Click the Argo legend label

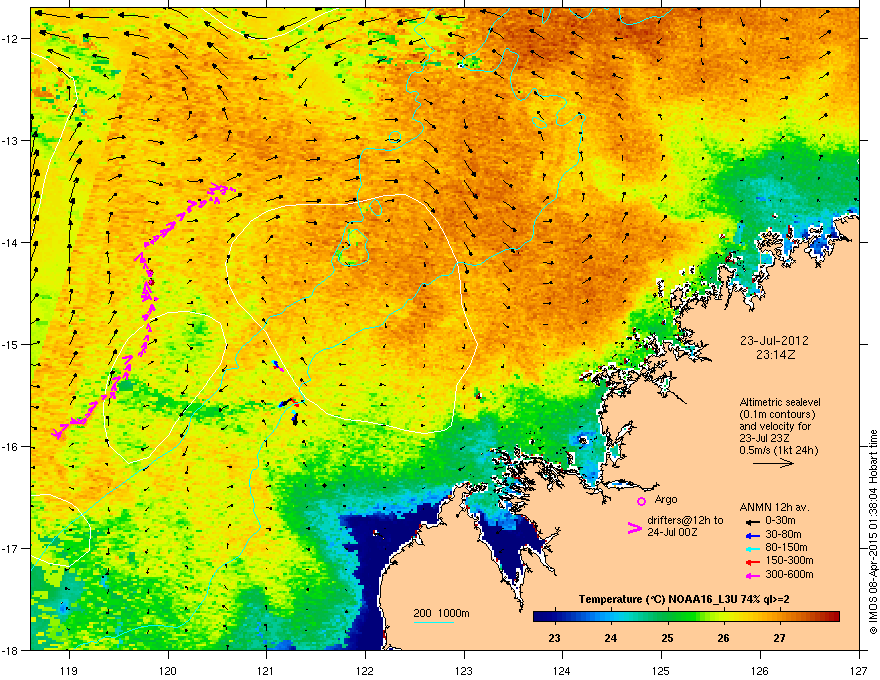666,499
